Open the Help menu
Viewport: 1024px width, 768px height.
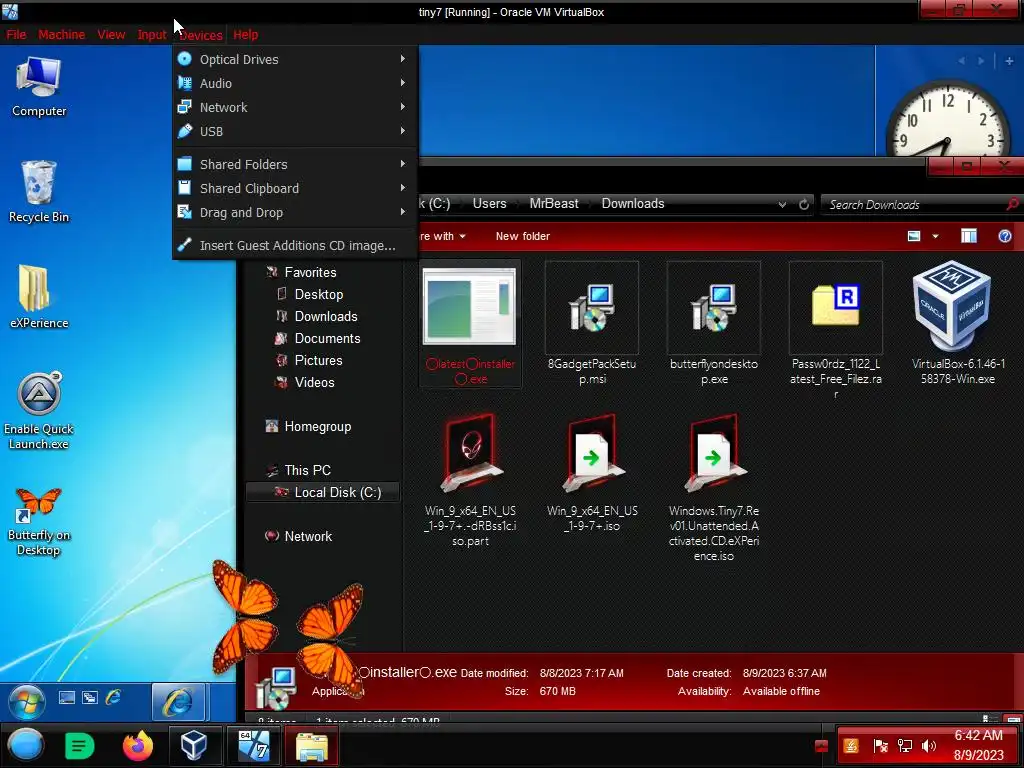point(246,35)
